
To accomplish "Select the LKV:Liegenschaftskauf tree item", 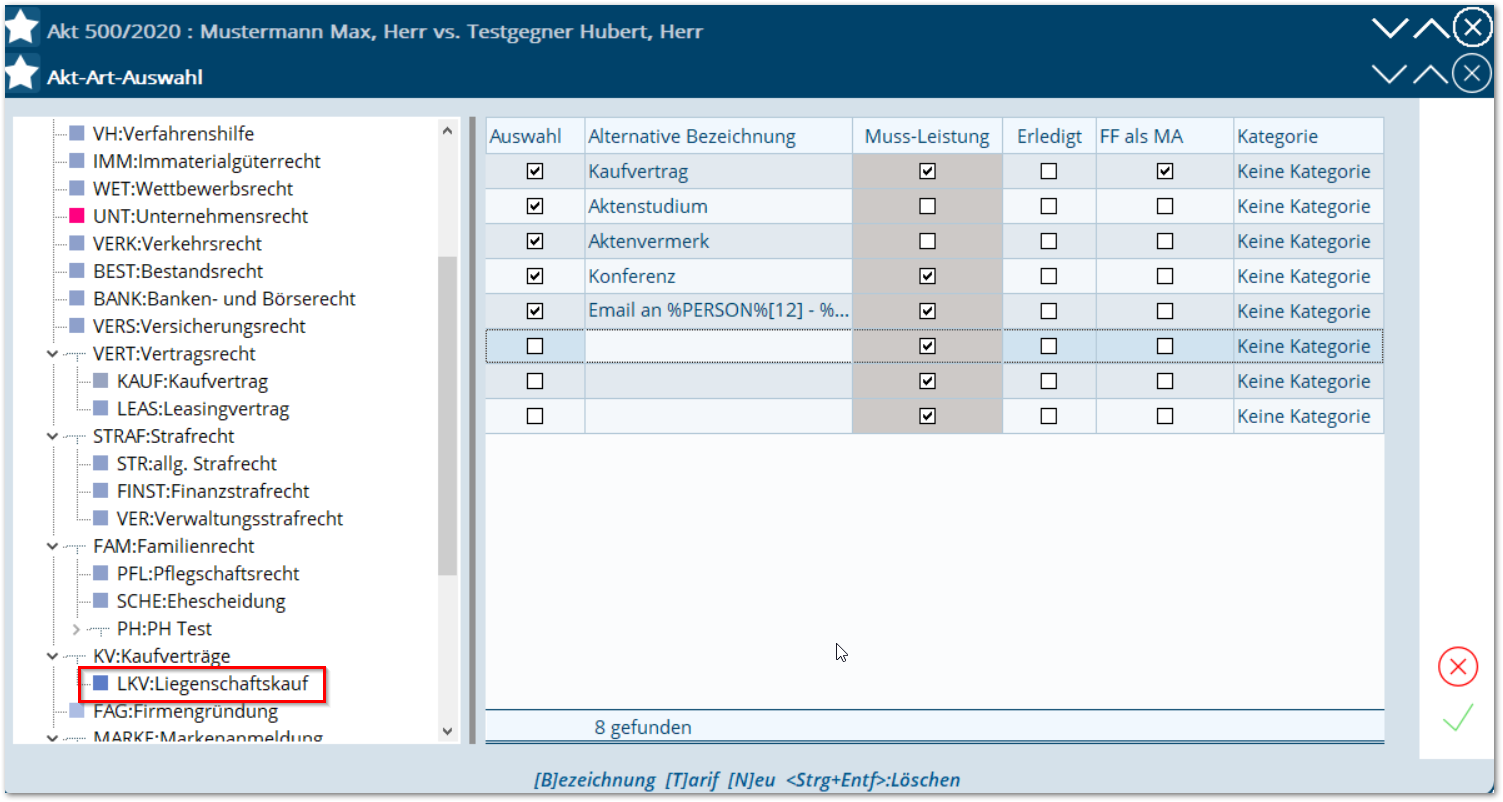I will click(213, 684).
